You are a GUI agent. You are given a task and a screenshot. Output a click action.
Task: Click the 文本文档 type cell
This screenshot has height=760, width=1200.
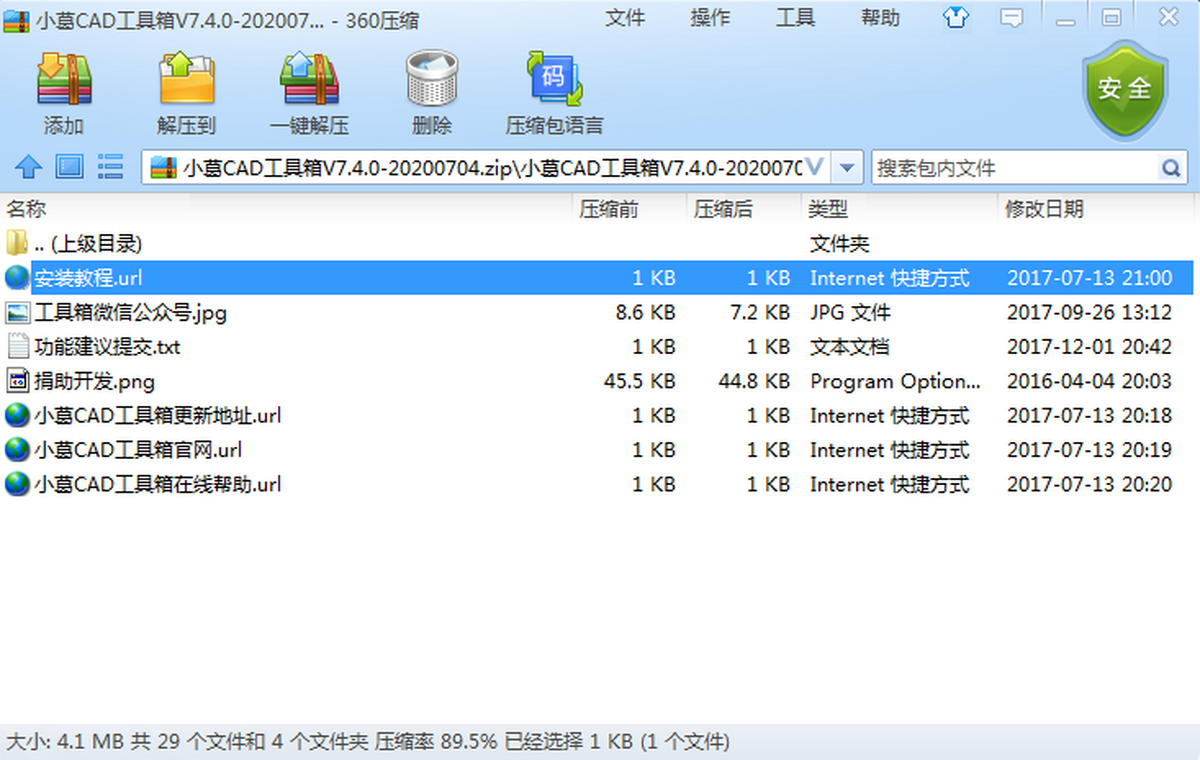(850, 347)
